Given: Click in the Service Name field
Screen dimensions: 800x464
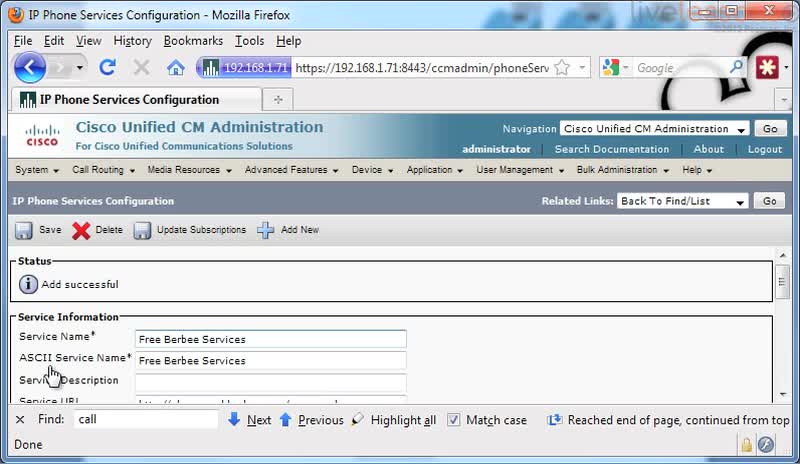Looking at the screenshot, I should [270, 339].
